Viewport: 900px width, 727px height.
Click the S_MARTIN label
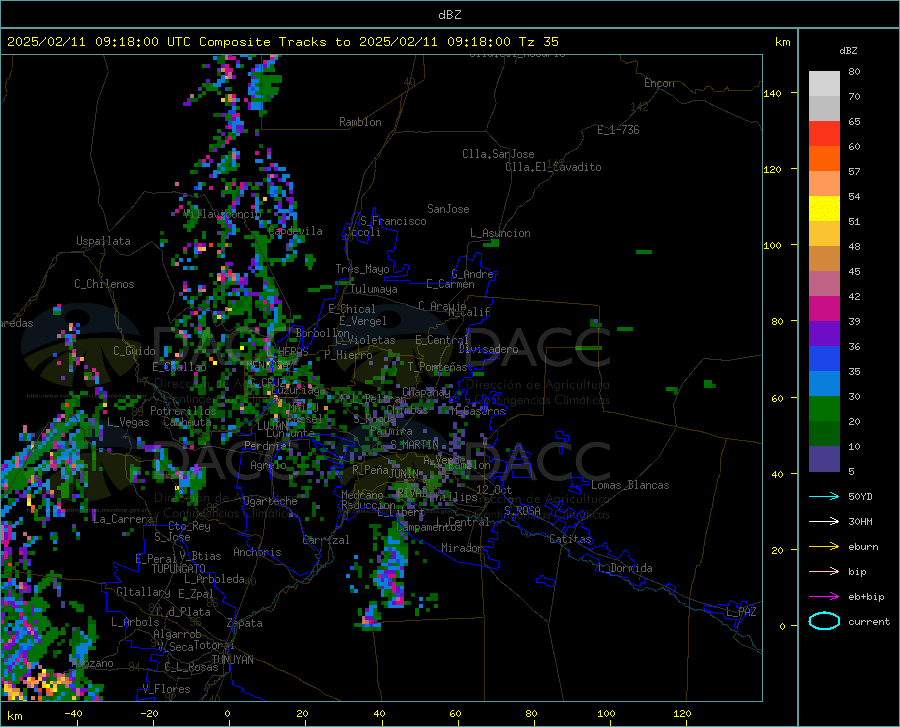coord(414,445)
